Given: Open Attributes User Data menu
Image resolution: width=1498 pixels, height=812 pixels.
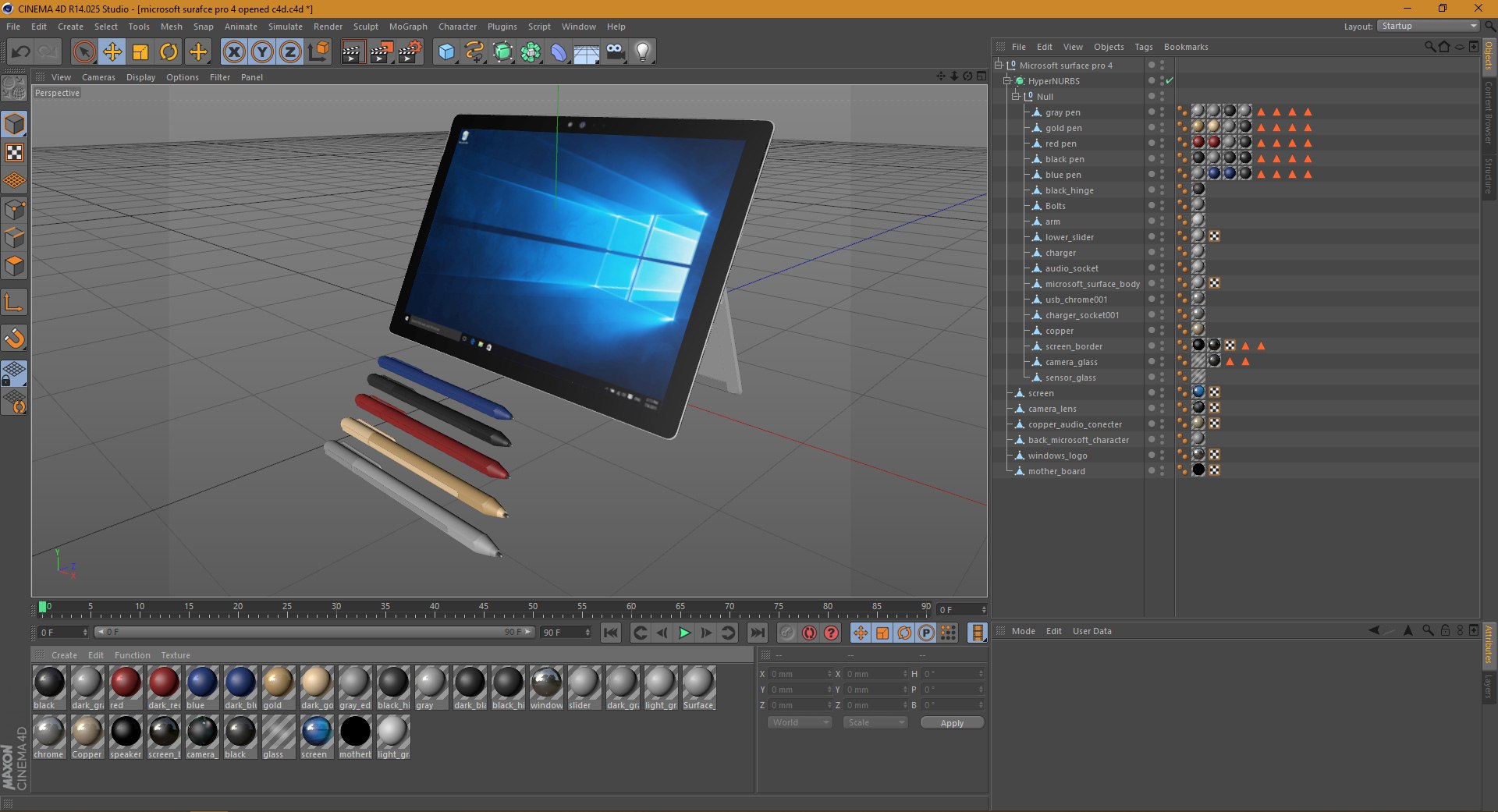Looking at the screenshot, I should (1092, 631).
